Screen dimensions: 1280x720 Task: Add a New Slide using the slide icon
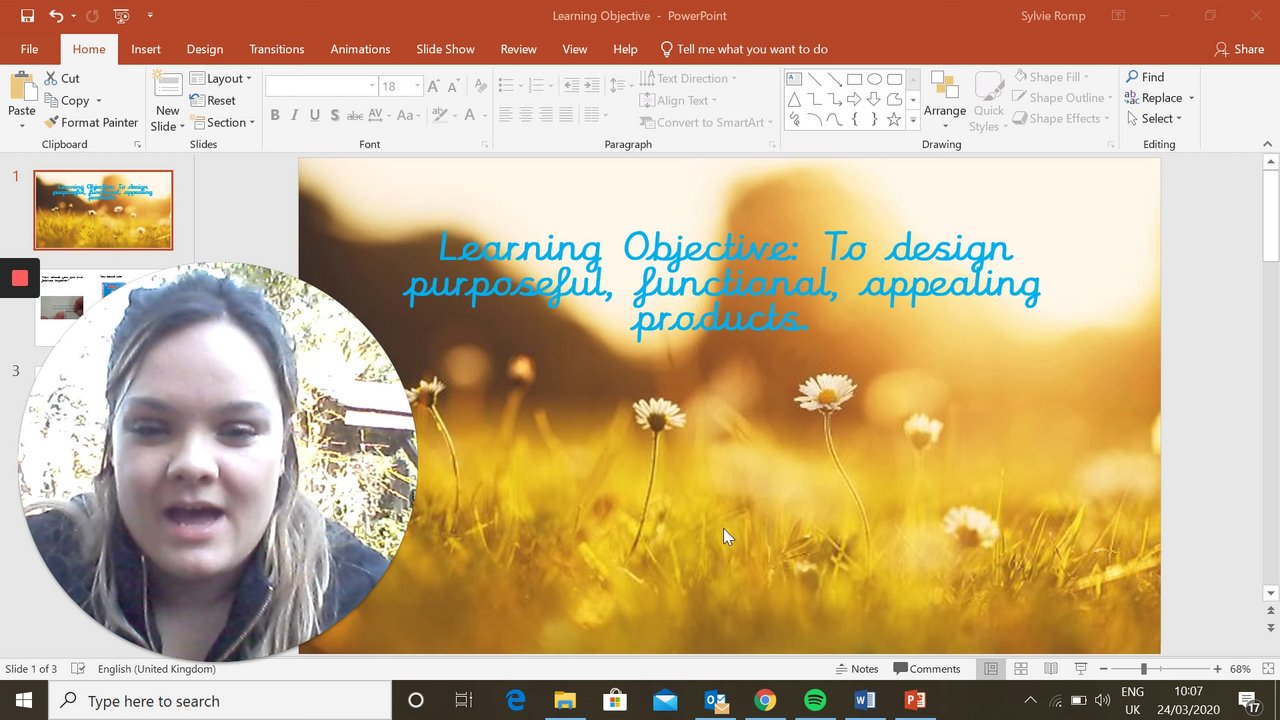coord(167,85)
